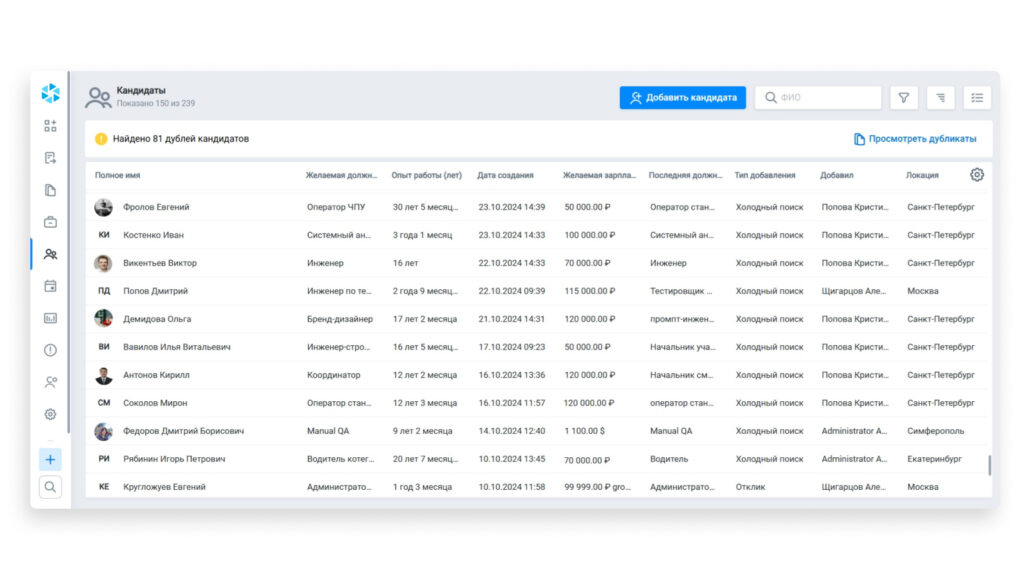Open the checklist view button
Screen dimensions: 1024x588
coord(977,97)
